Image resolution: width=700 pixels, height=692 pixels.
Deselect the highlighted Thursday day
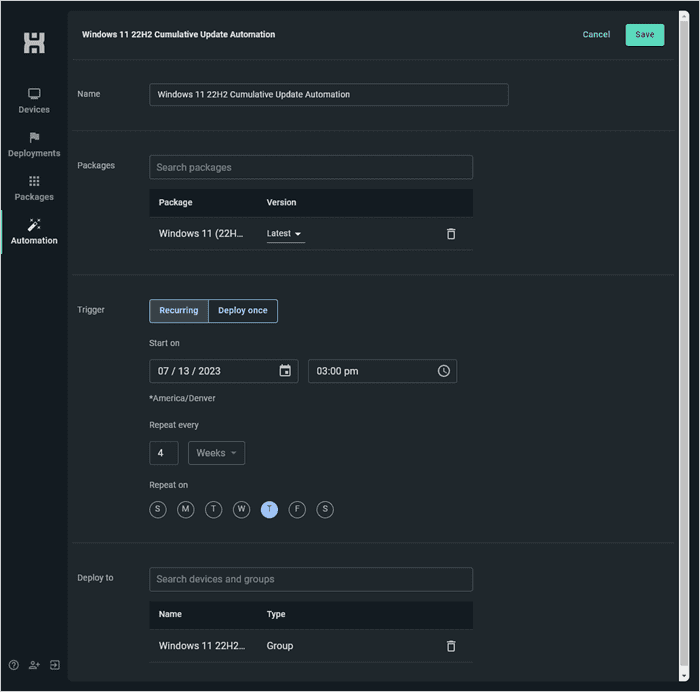tap(269, 509)
